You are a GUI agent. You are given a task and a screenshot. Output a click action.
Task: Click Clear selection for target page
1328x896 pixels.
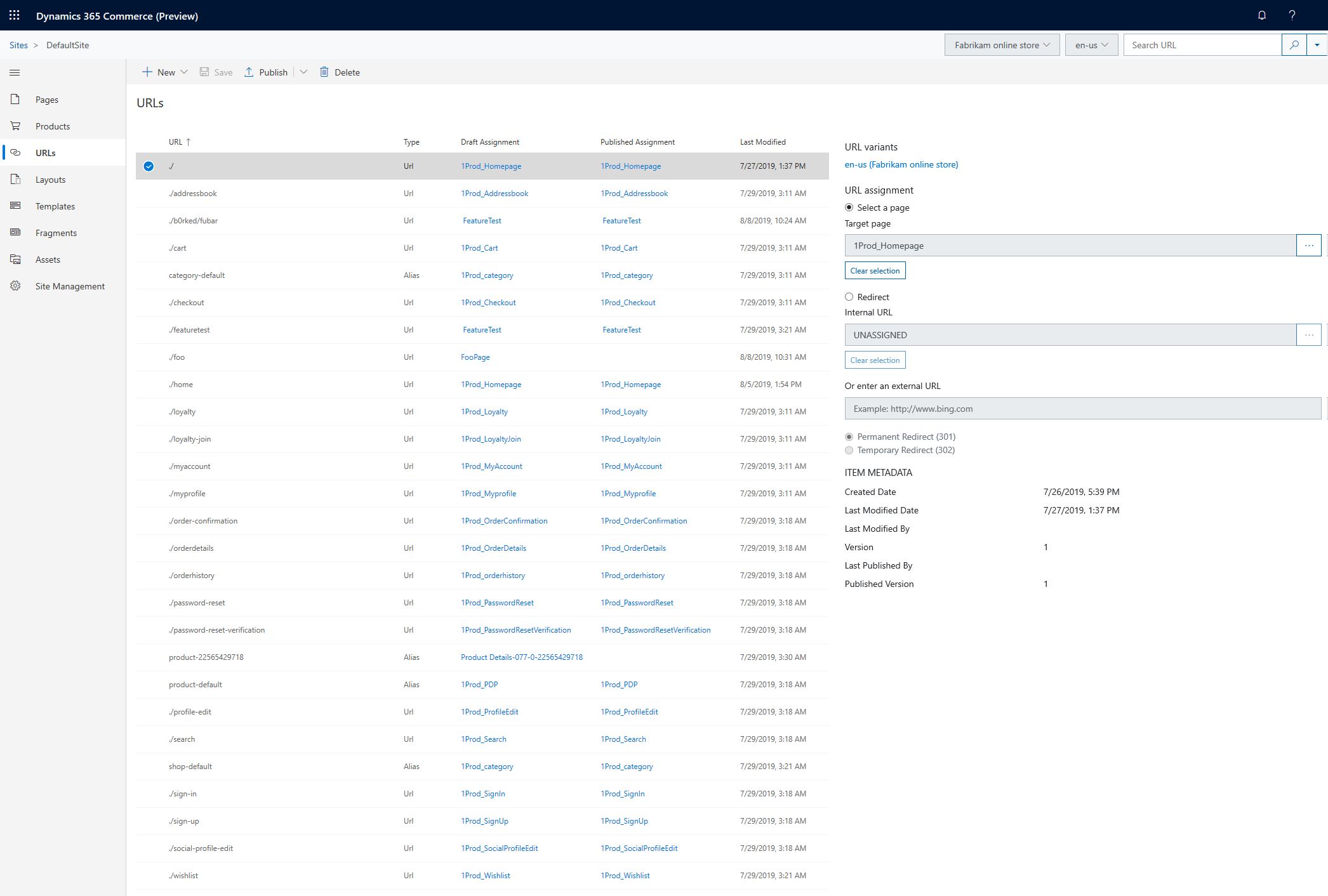[x=874, y=270]
